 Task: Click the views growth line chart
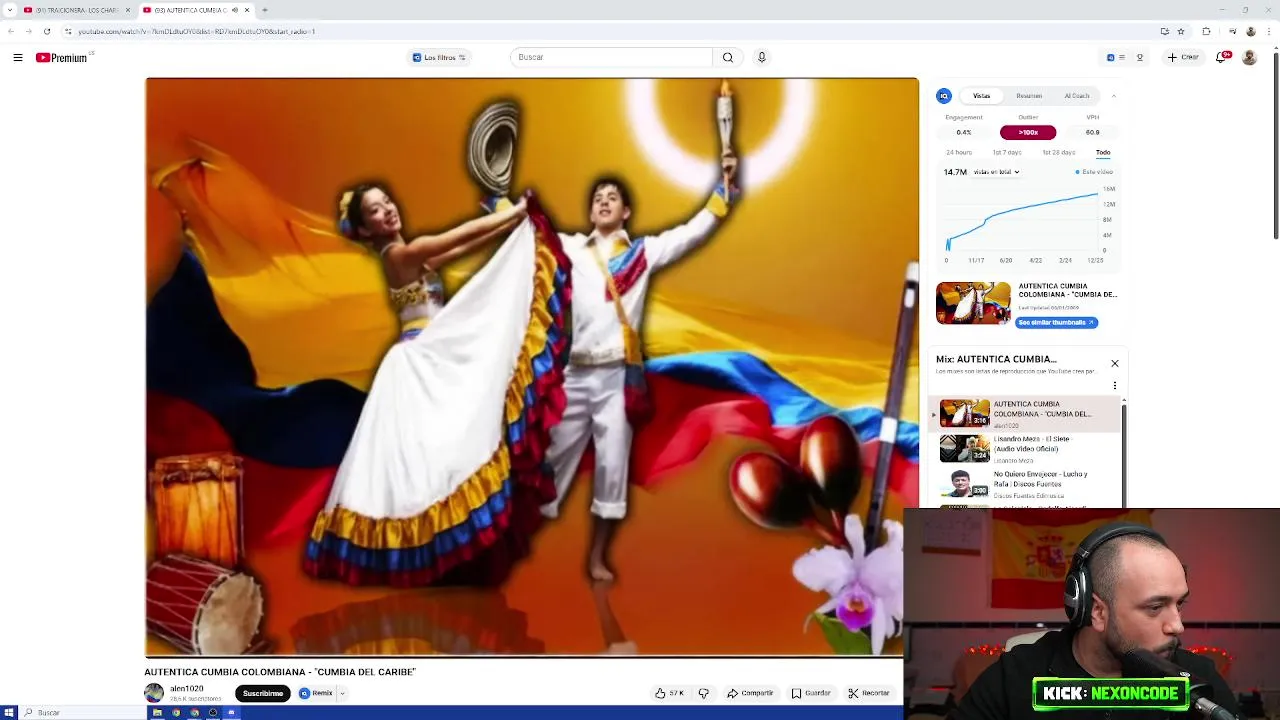1022,220
